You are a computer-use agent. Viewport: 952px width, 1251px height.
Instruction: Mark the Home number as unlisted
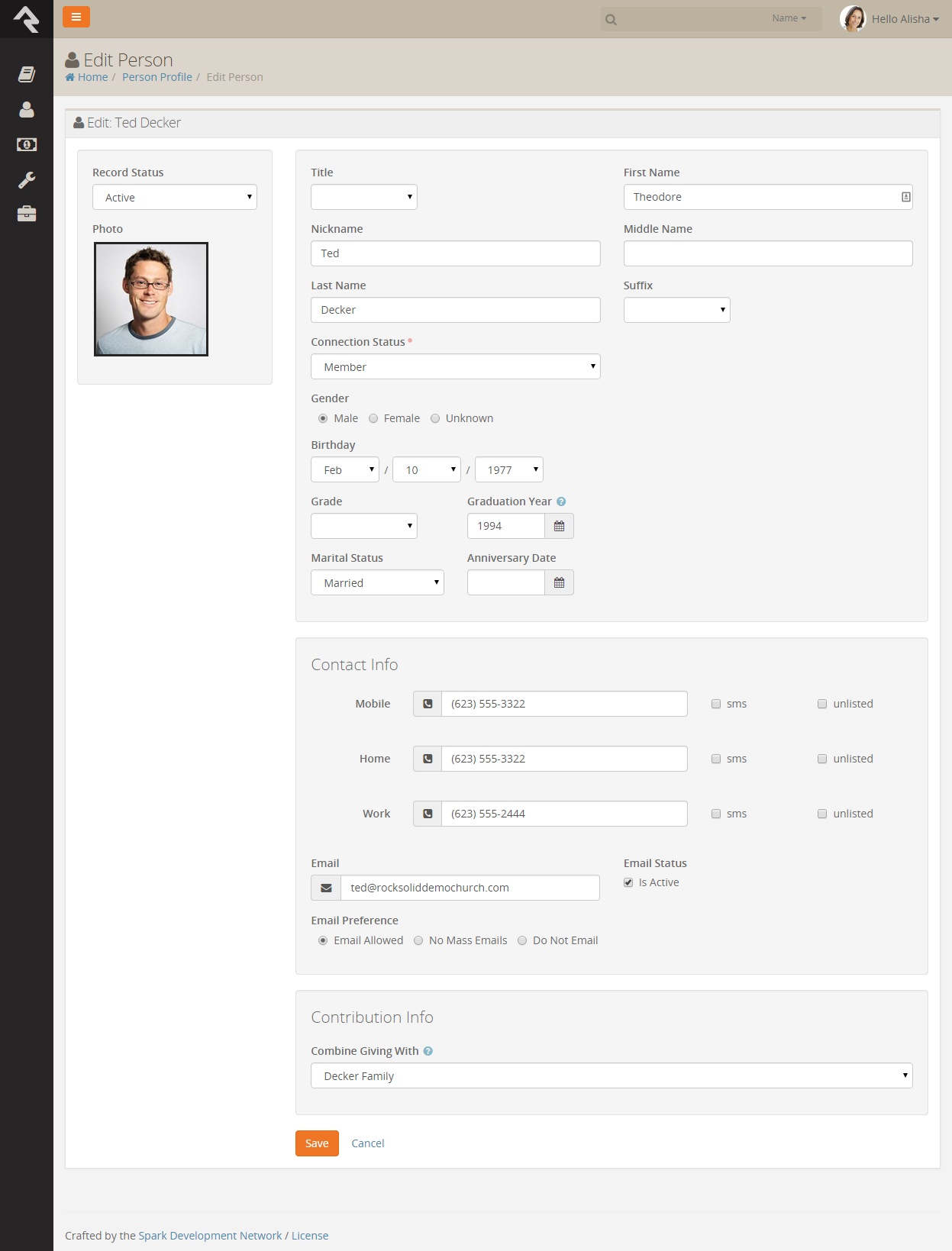(x=822, y=759)
